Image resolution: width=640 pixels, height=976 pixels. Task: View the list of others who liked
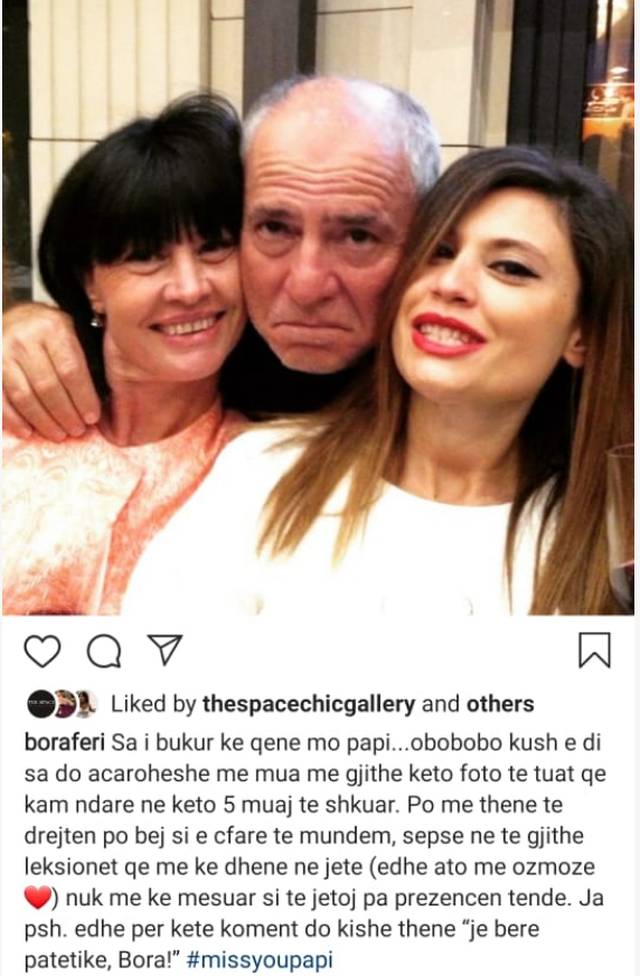tap(500, 704)
